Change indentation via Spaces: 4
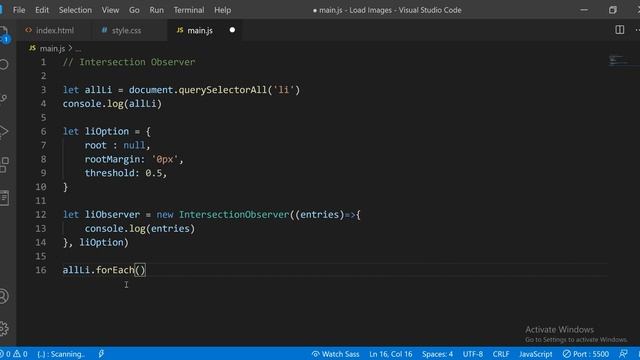Screen dimensions: 640x360 coord(437,354)
